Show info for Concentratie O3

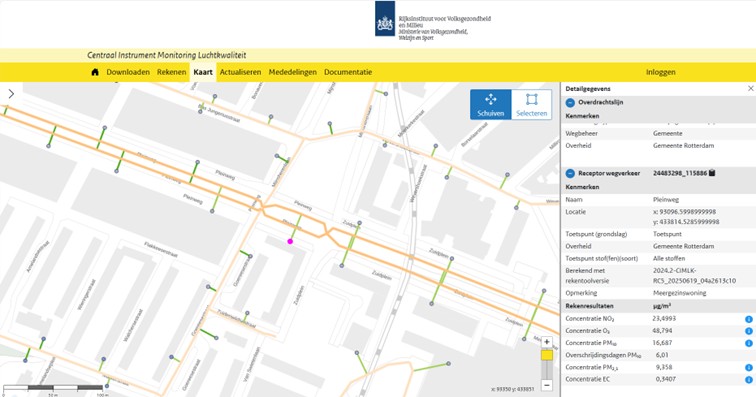coord(749,331)
